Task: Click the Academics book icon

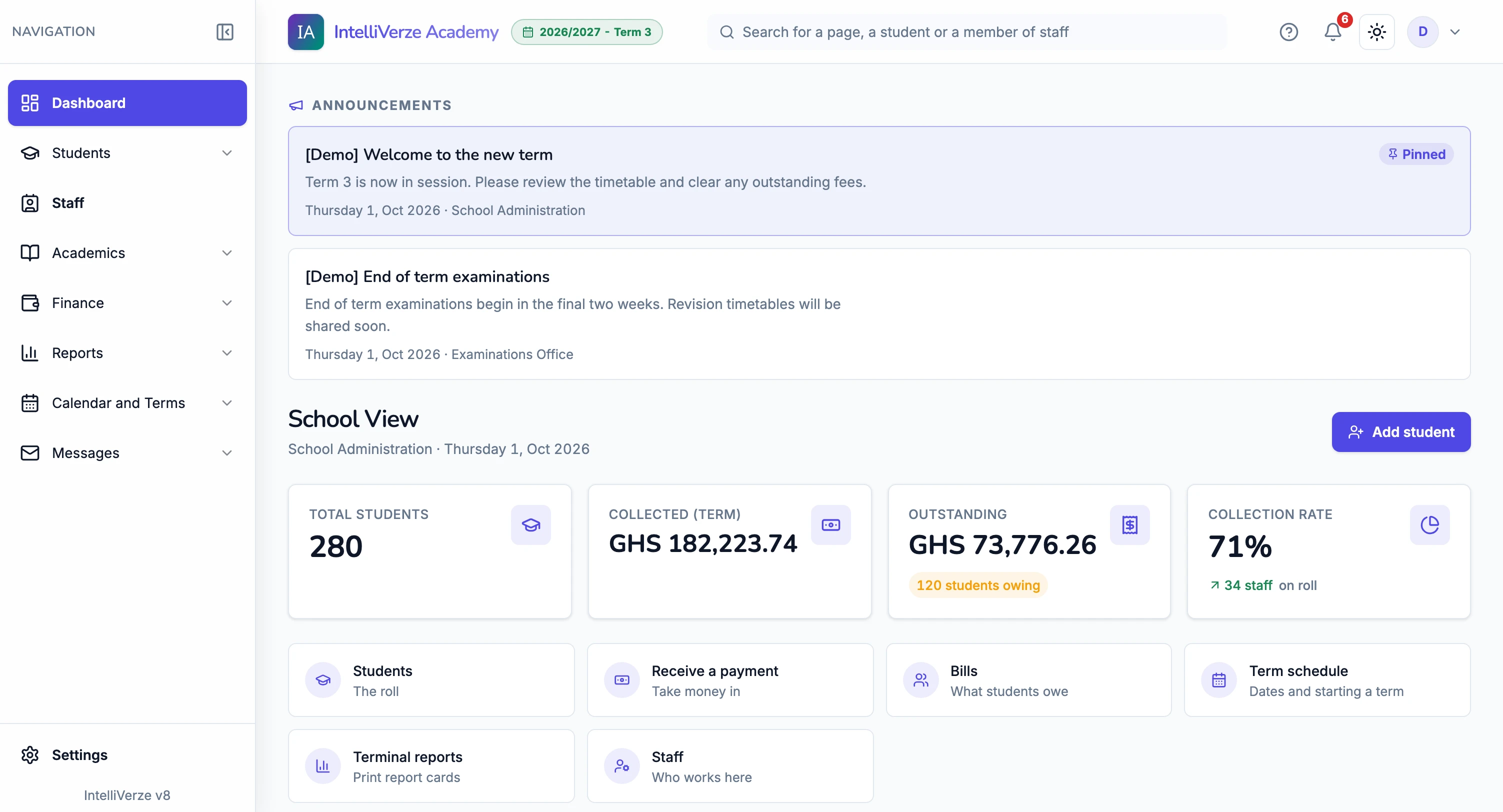Action: click(x=30, y=252)
